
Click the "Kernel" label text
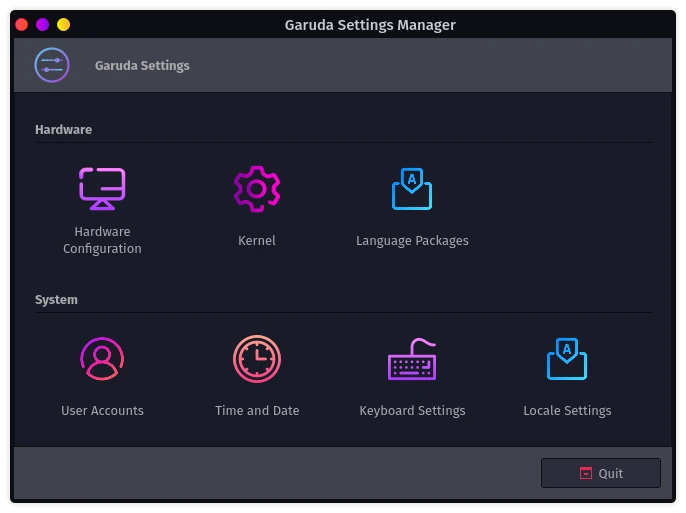(257, 241)
